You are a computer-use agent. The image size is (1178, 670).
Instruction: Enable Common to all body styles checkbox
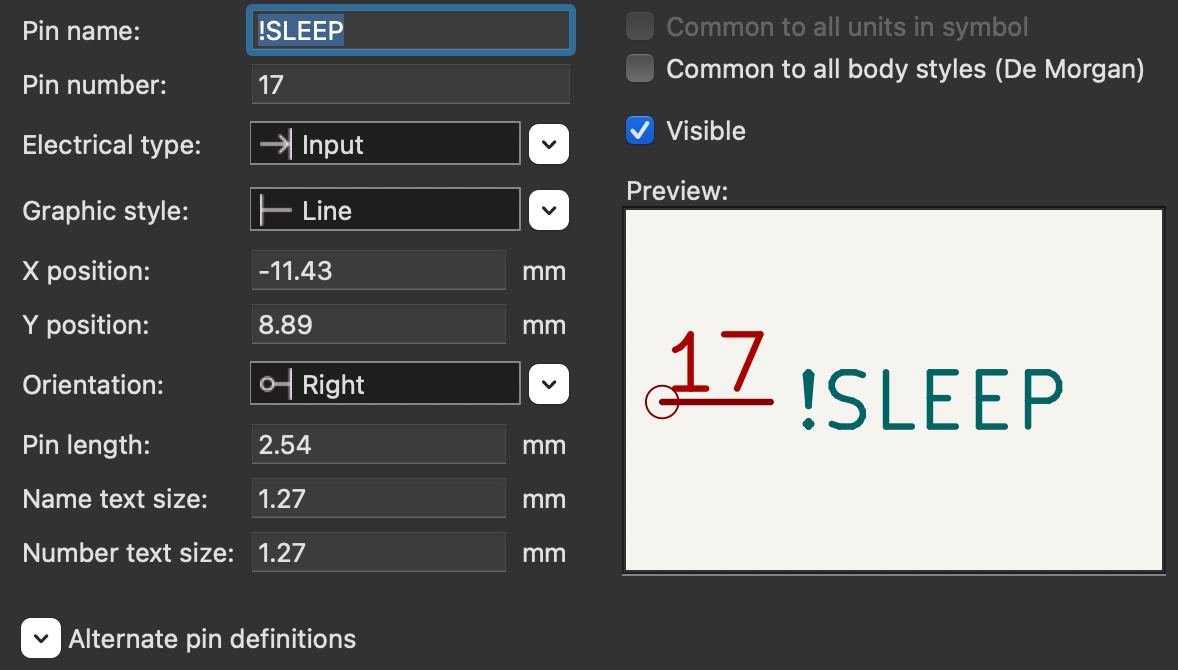[x=640, y=69]
